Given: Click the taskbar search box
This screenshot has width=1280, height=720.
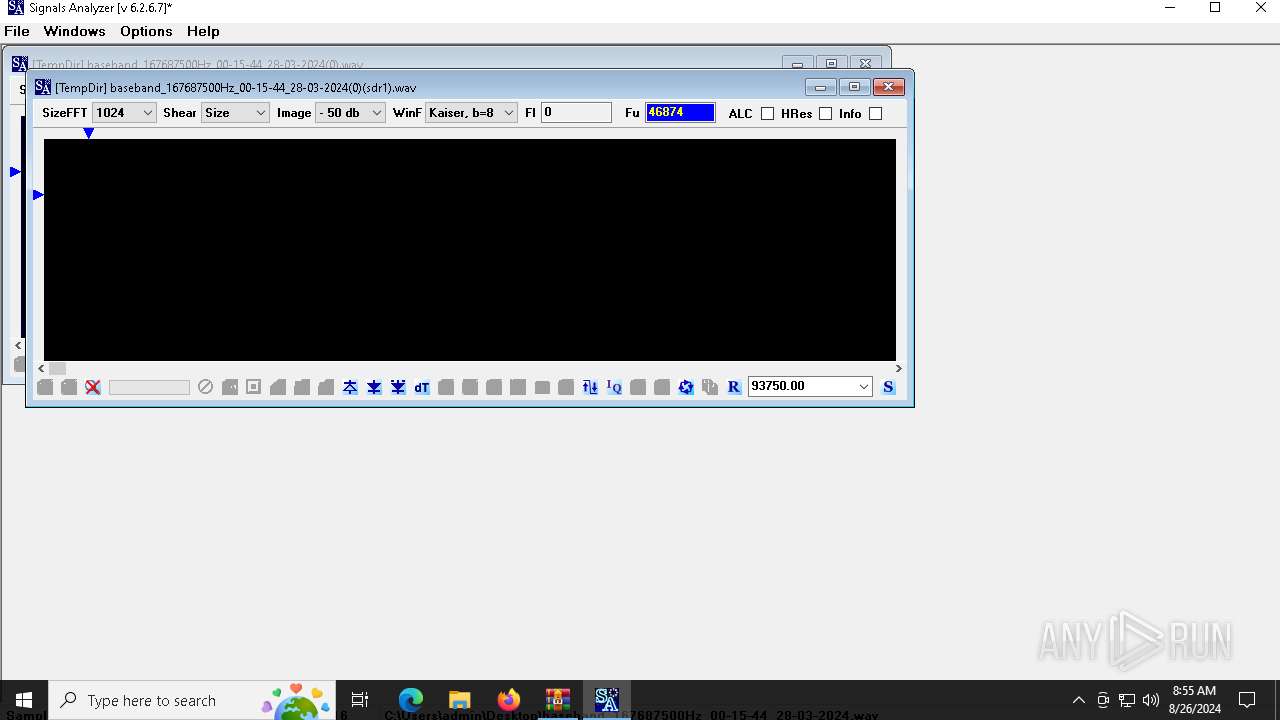Looking at the screenshot, I should 190,700.
